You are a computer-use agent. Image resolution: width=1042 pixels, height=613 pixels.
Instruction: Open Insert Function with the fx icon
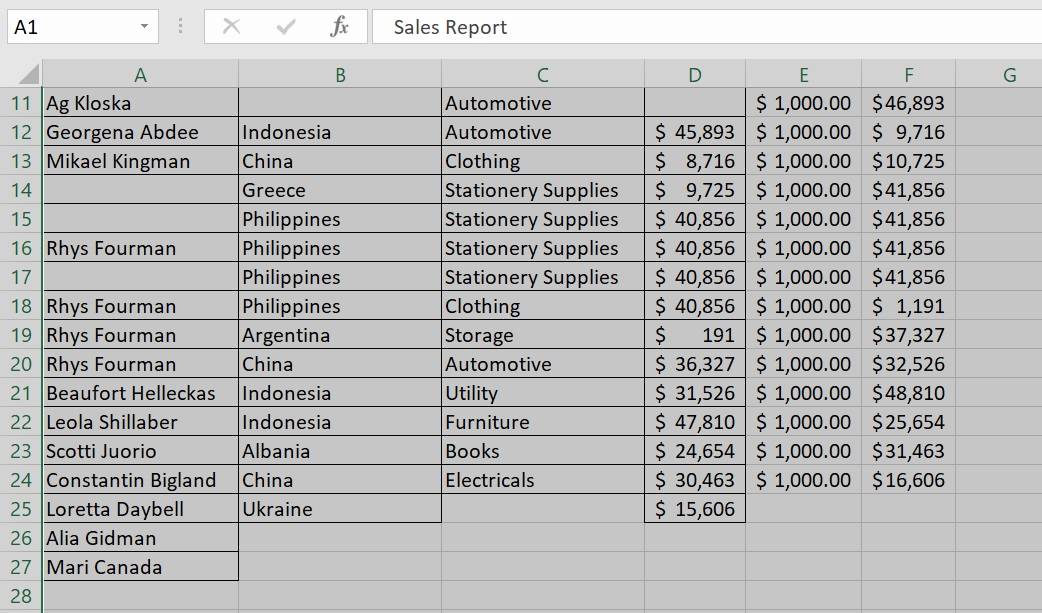click(x=340, y=27)
